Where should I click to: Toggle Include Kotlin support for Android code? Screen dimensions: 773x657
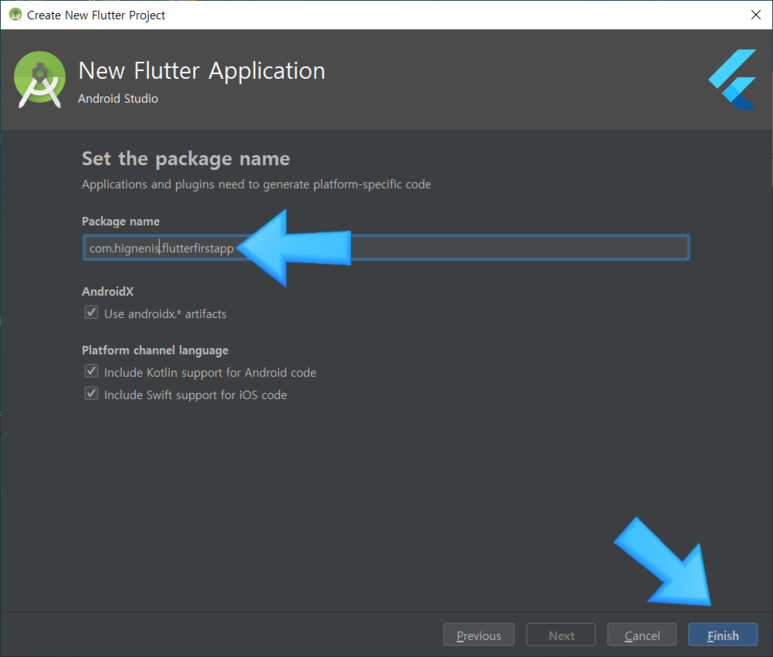[x=91, y=371]
